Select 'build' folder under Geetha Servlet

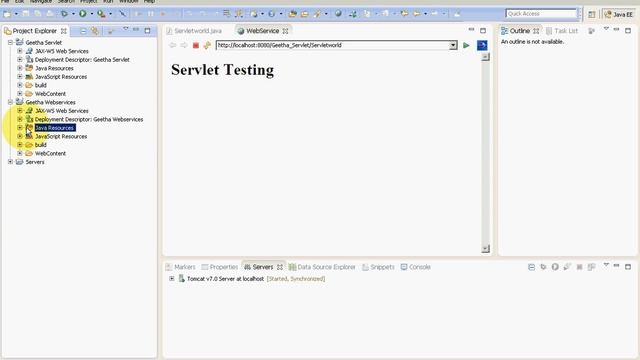point(40,85)
